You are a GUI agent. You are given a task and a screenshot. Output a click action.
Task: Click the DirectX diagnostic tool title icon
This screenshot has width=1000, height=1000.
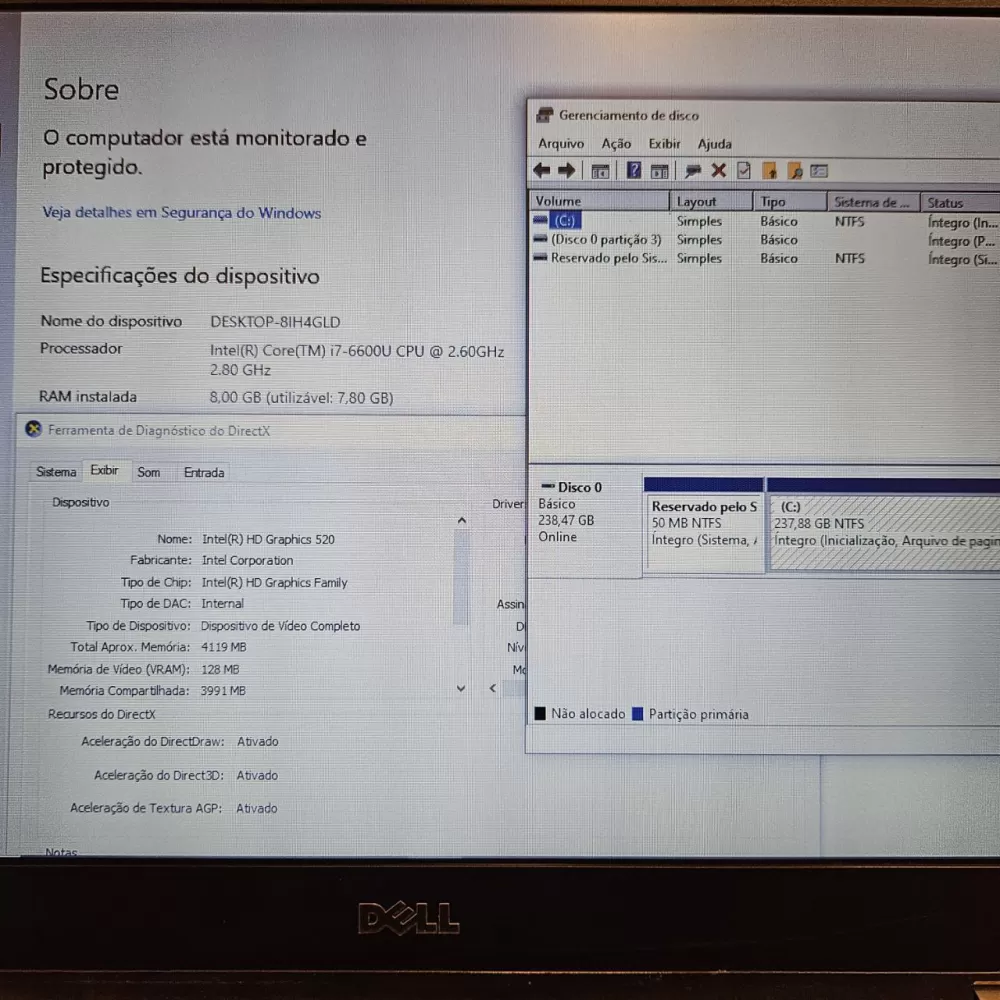[33, 429]
